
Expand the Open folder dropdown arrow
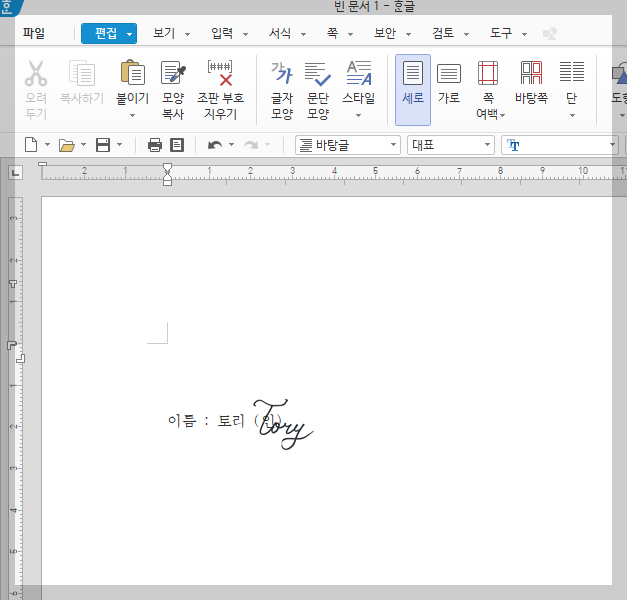[83, 145]
